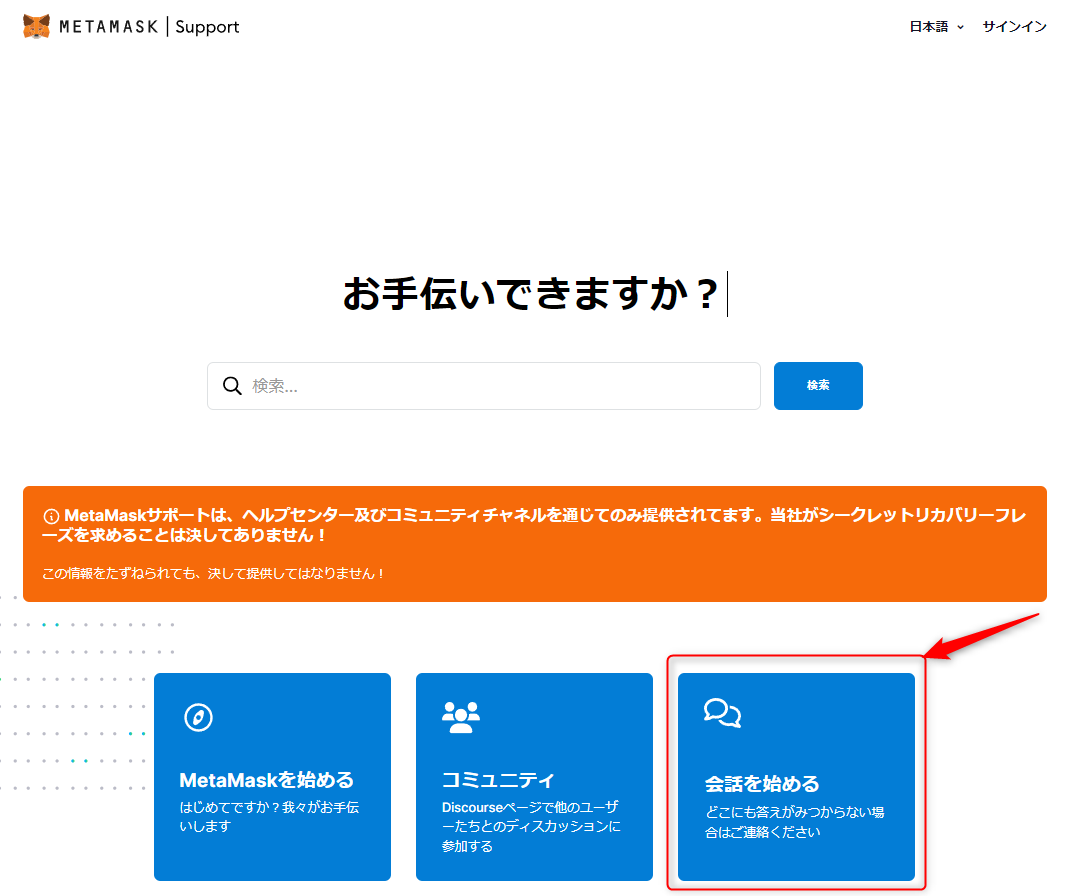Viewport: 1072px width, 896px height.
Task: Click the people icon on コミュニティ card
Action: tap(461, 718)
